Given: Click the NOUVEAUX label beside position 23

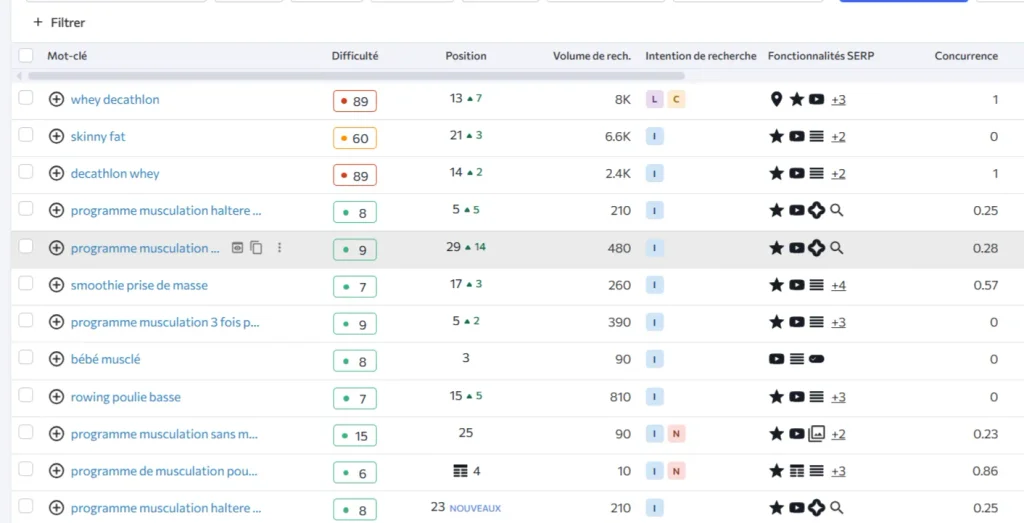Looking at the screenshot, I should coord(475,508).
